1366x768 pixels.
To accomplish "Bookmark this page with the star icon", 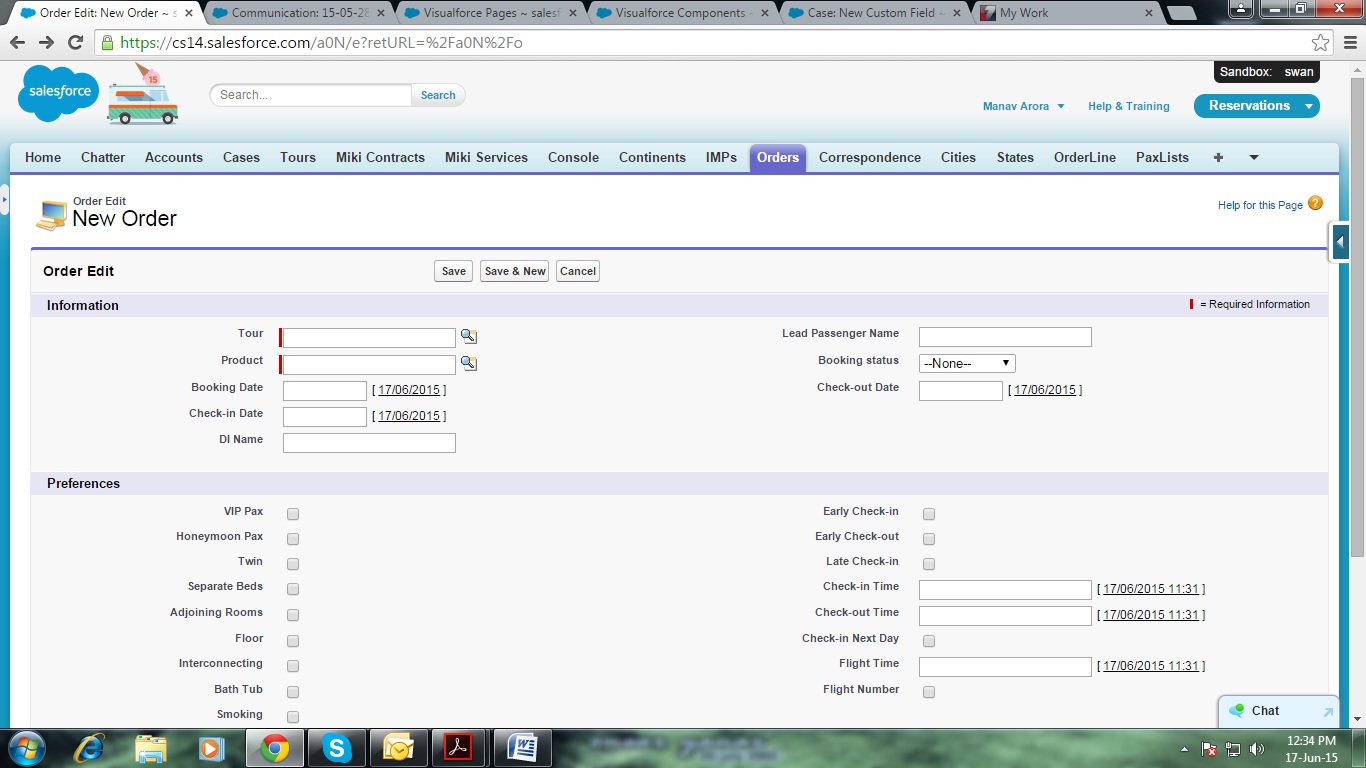I will [x=1321, y=43].
